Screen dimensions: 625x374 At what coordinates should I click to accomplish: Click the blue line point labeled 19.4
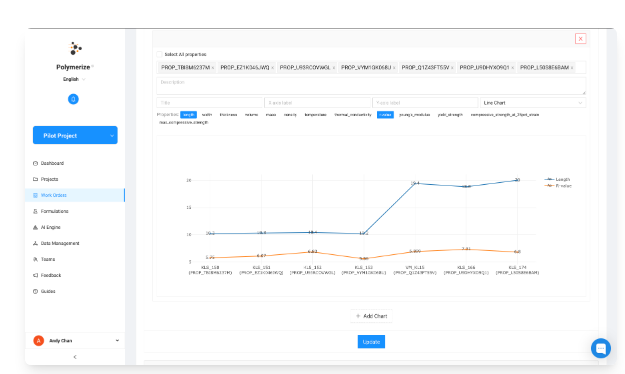point(415,183)
